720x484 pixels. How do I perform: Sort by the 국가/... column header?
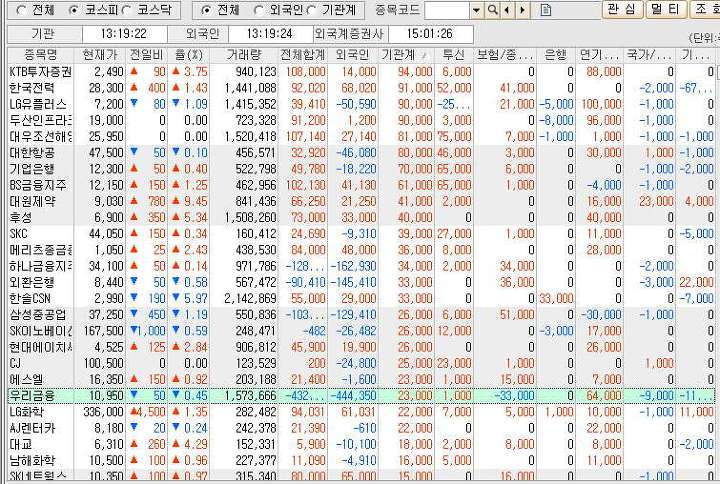pyautogui.click(x=649, y=55)
